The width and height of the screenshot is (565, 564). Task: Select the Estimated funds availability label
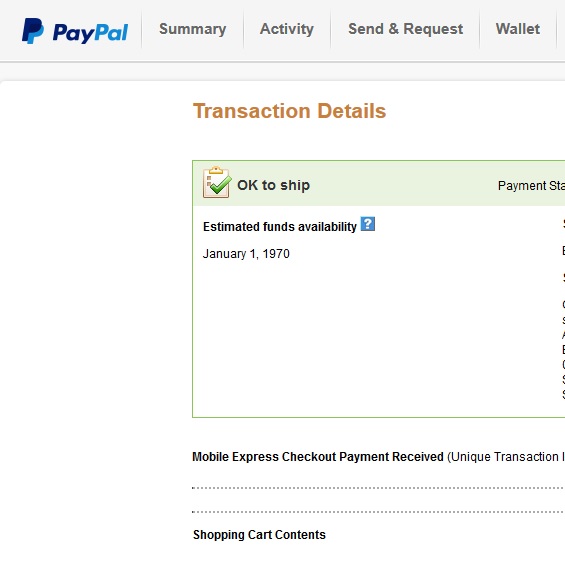[x=280, y=227]
